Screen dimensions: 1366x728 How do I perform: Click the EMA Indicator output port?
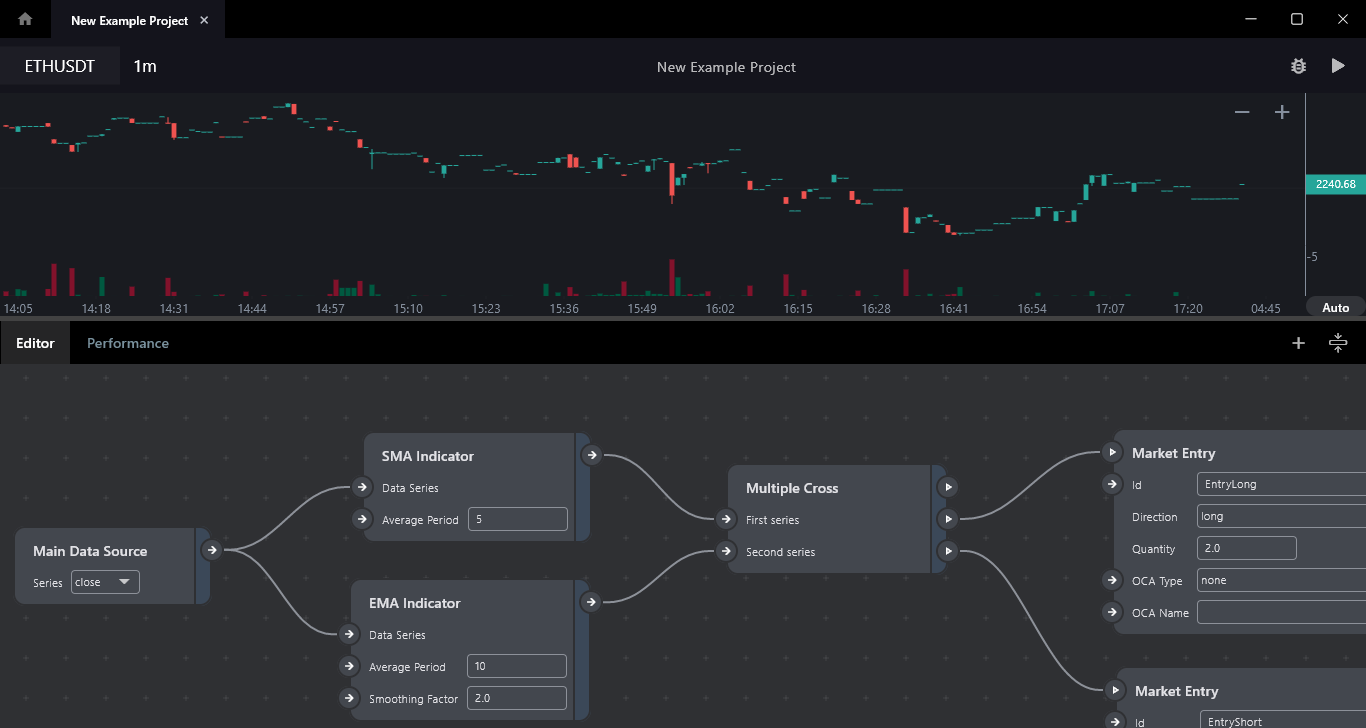591,602
